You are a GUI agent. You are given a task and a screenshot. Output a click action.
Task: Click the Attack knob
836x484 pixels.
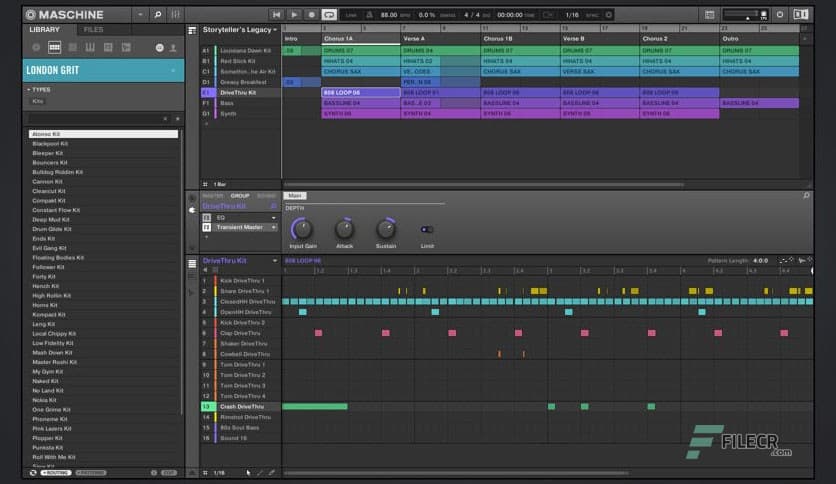click(344, 229)
